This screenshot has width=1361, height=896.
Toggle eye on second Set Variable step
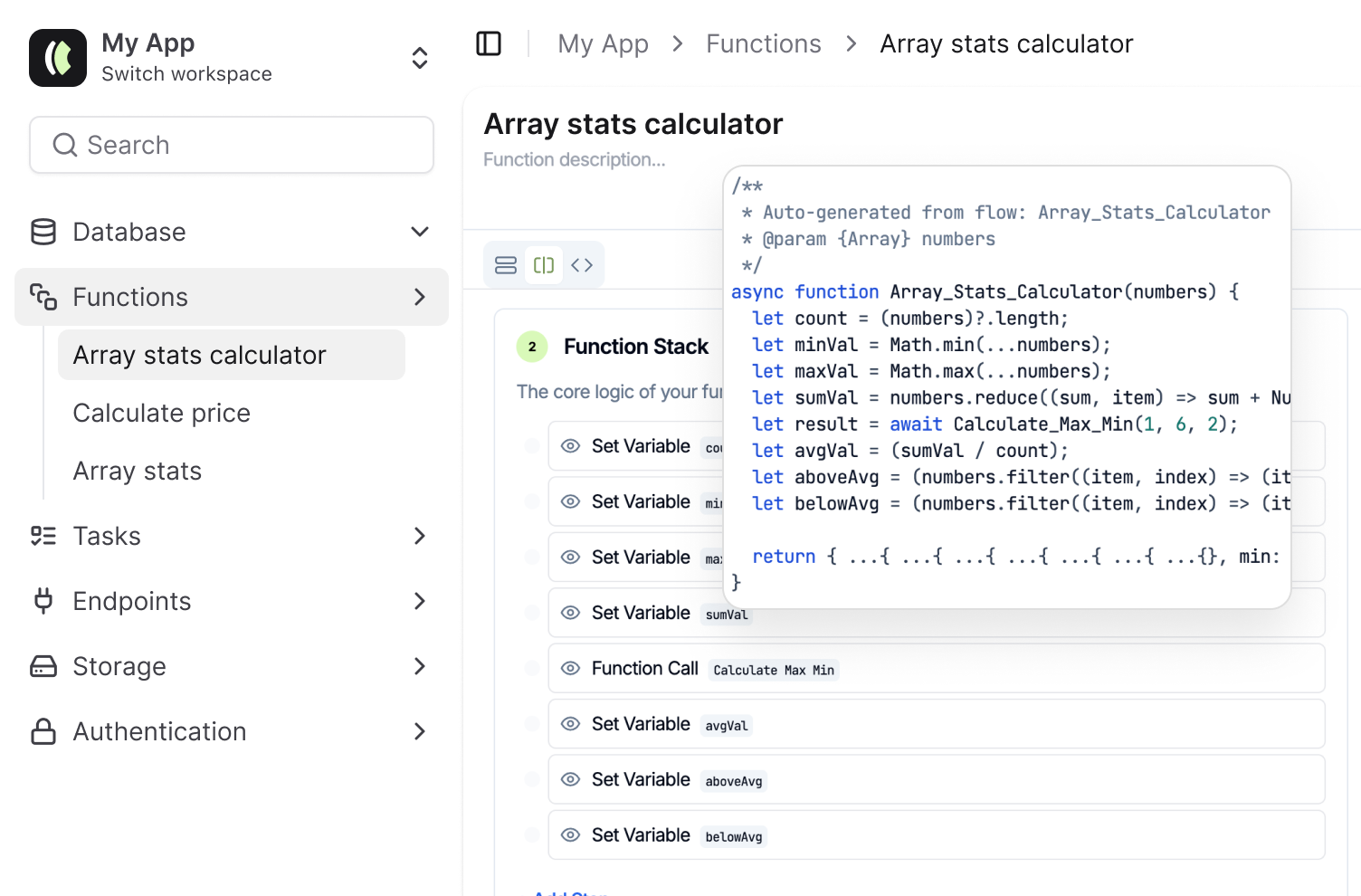(x=570, y=501)
